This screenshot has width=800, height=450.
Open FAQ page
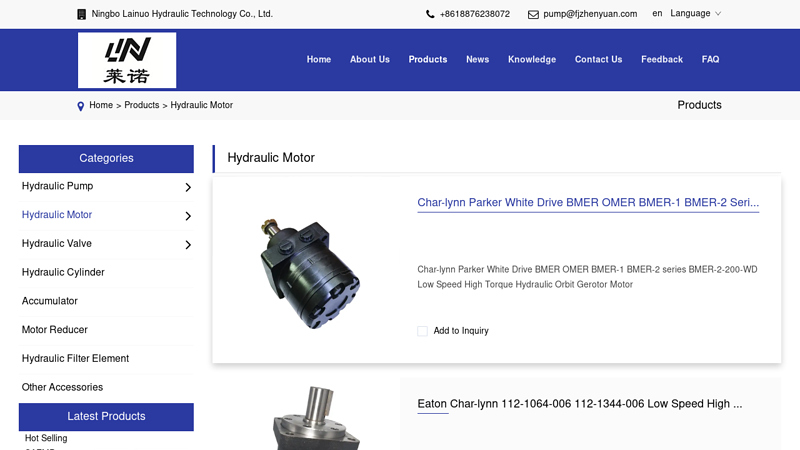(710, 59)
